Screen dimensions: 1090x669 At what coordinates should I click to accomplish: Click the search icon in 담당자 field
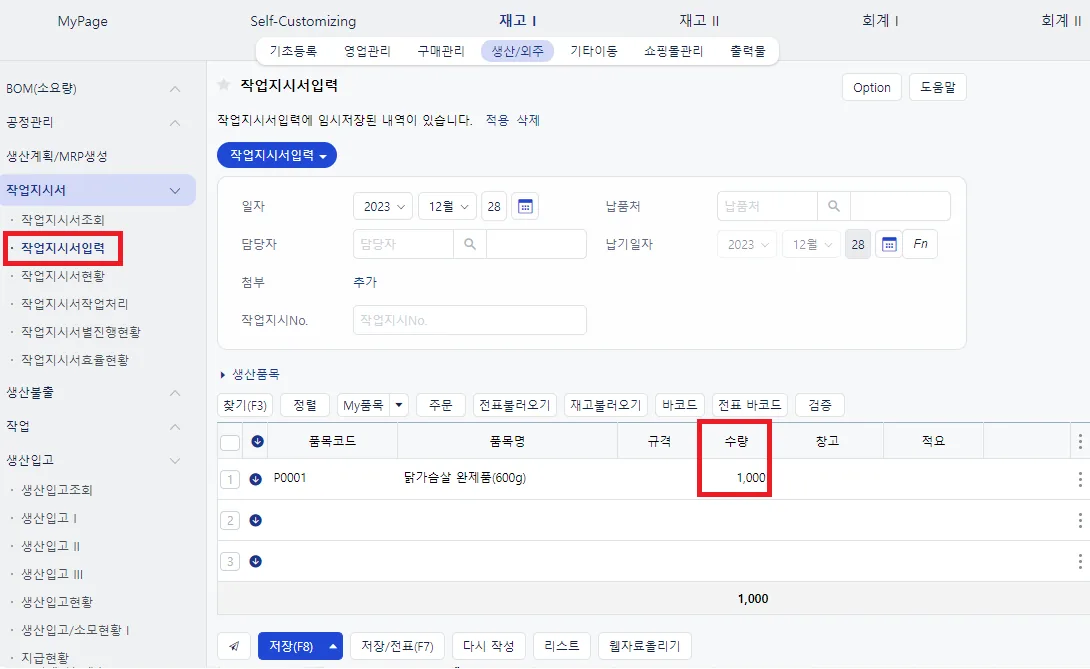[x=470, y=245]
